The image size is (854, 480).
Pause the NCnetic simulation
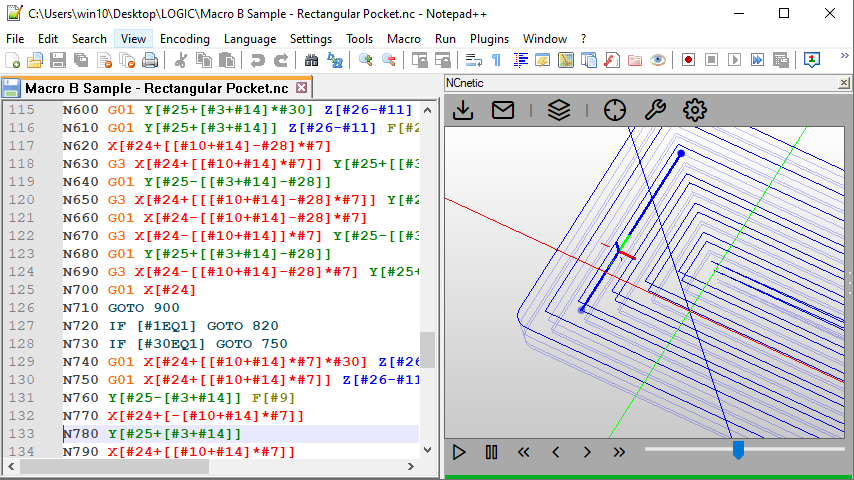tap(491, 452)
